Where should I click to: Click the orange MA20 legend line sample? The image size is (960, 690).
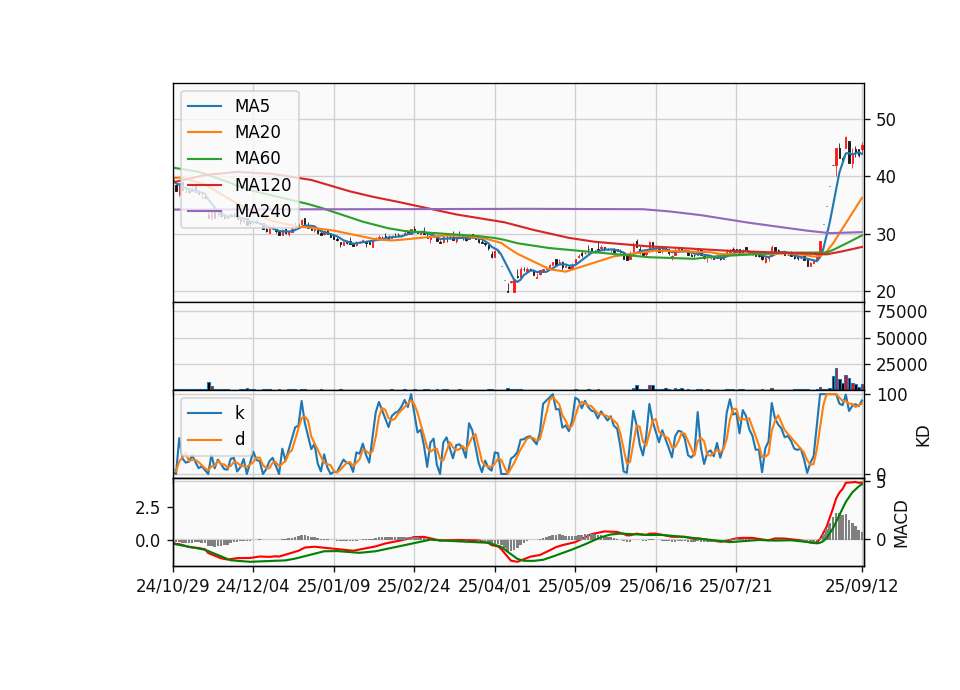click(204, 132)
